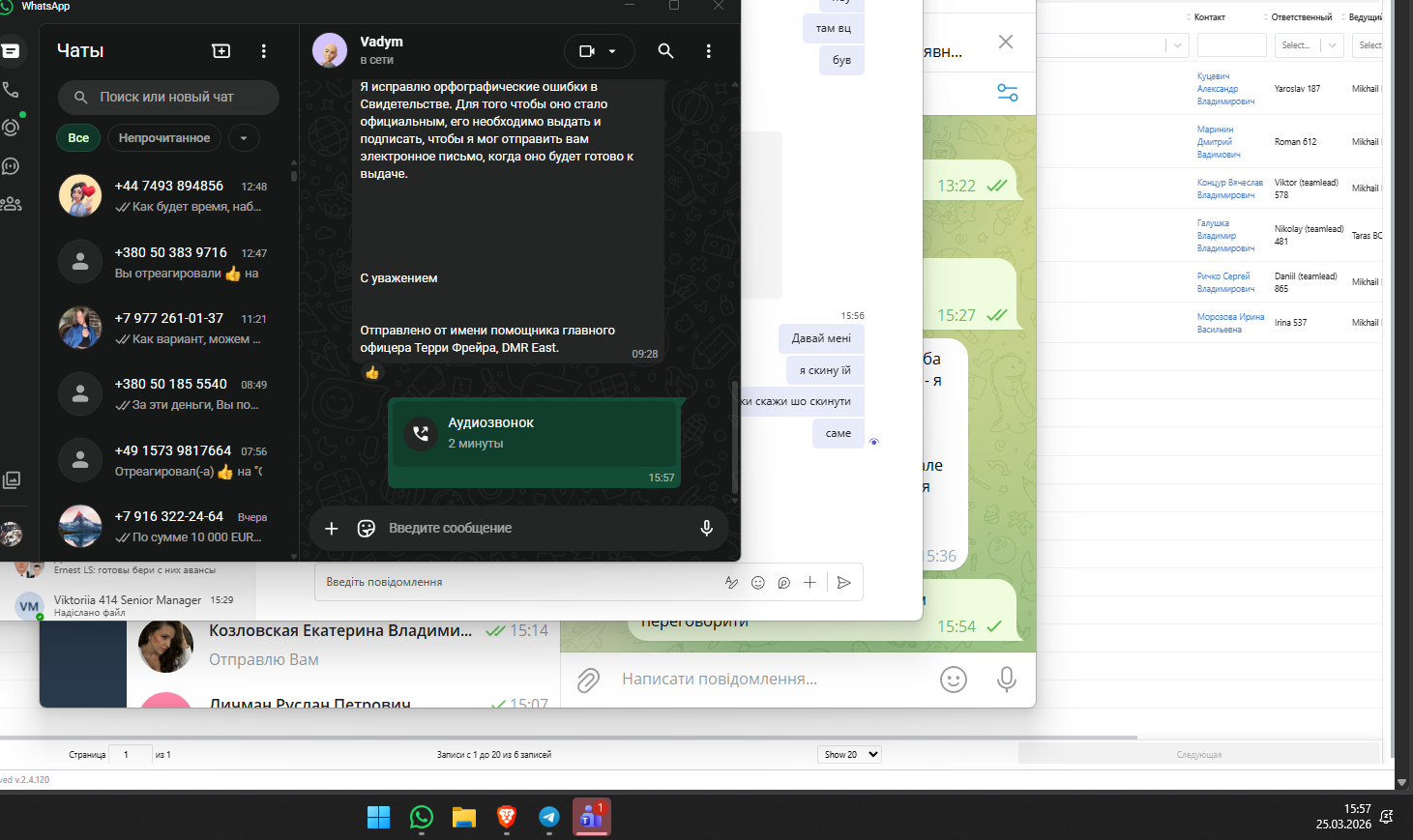The image size is (1413, 840).
Task: Start a new chat in WhatsApp
Action: (x=221, y=51)
